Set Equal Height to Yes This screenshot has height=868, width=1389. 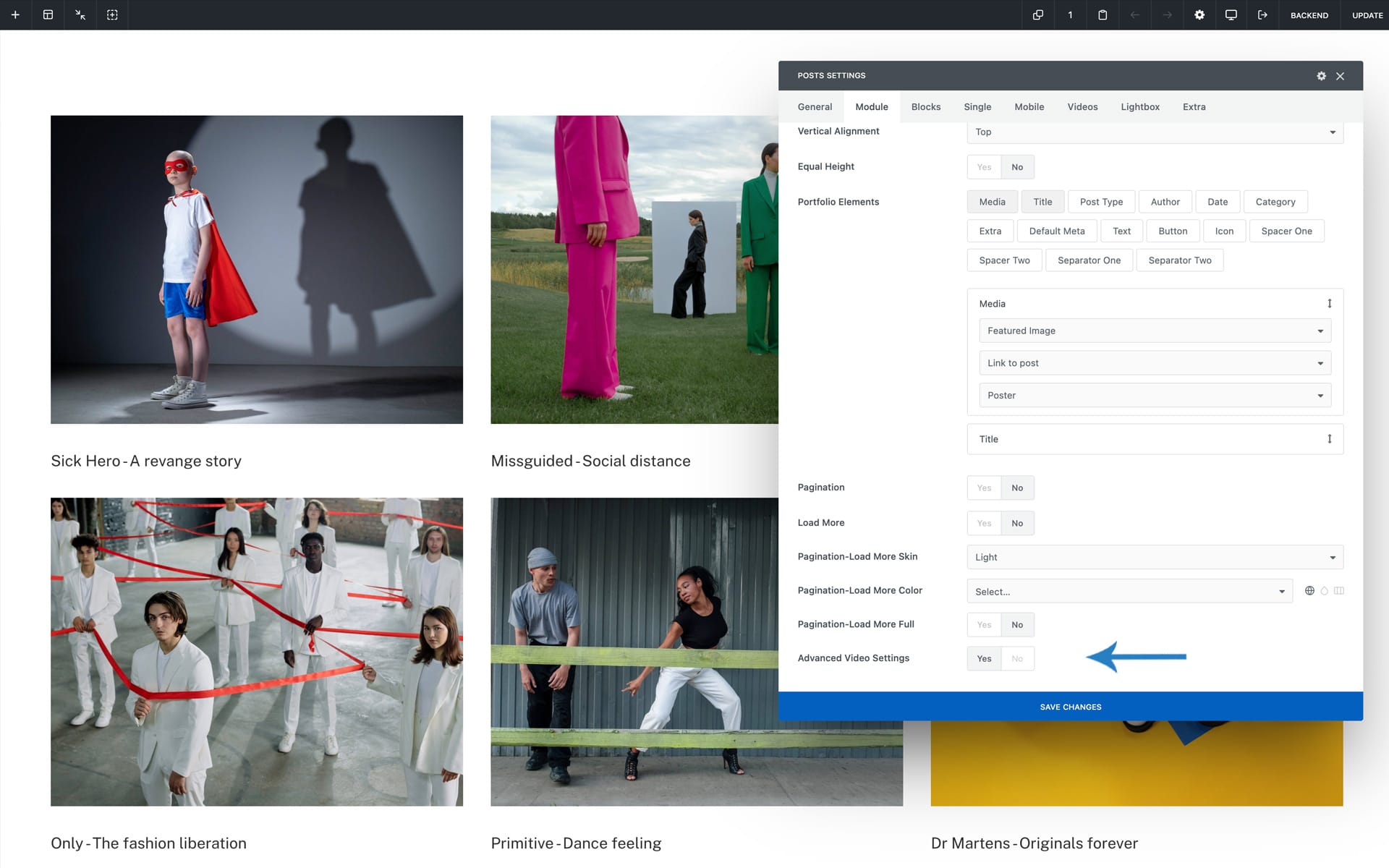[x=984, y=167]
